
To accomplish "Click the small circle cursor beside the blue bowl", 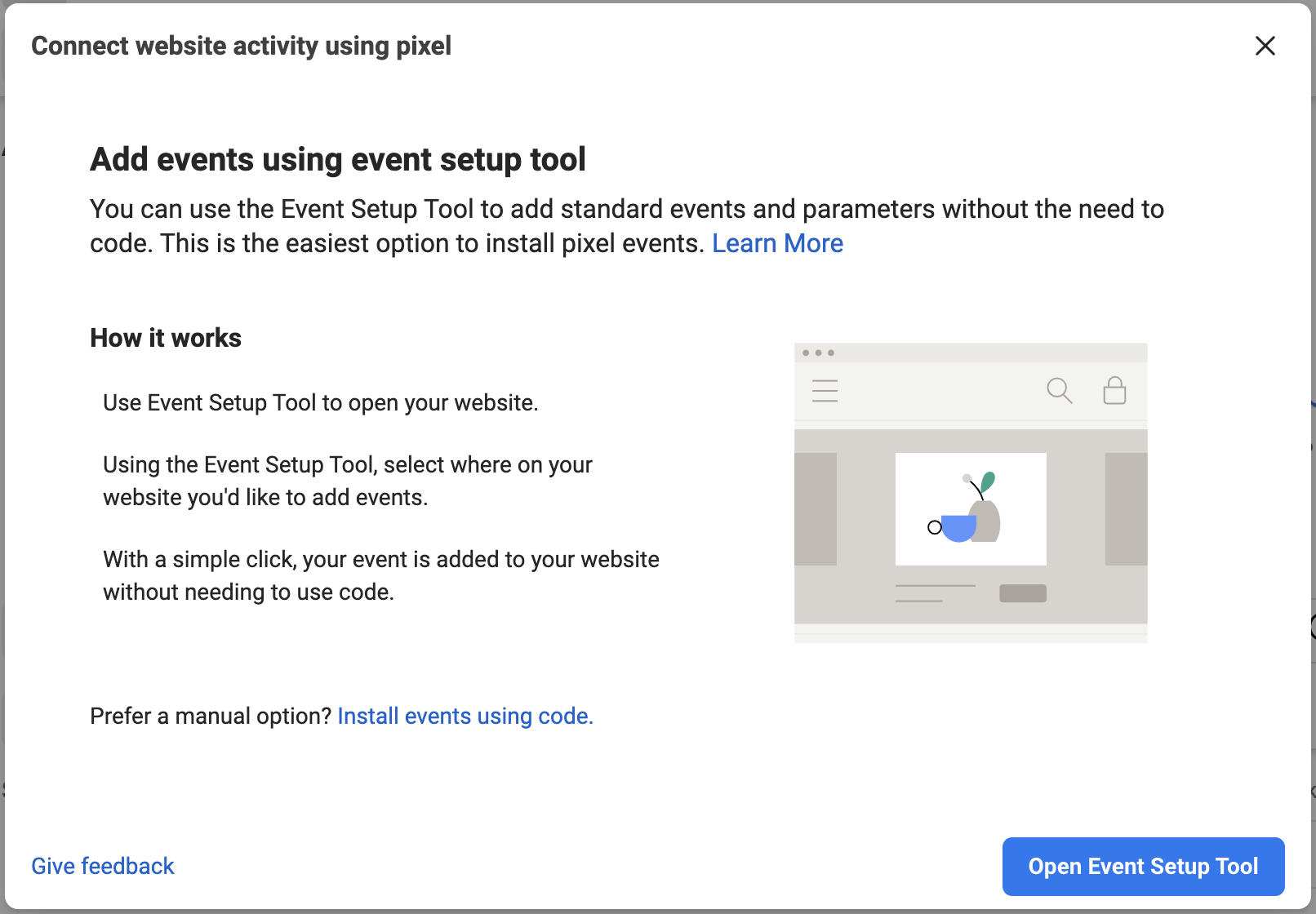I will (935, 527).
